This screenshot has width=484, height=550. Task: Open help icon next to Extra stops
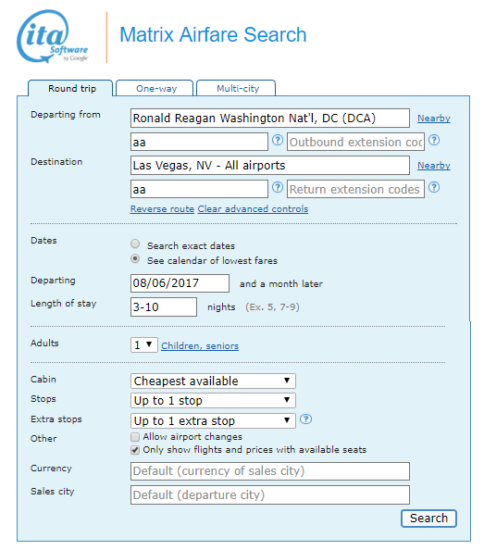(x=306, y=419)
